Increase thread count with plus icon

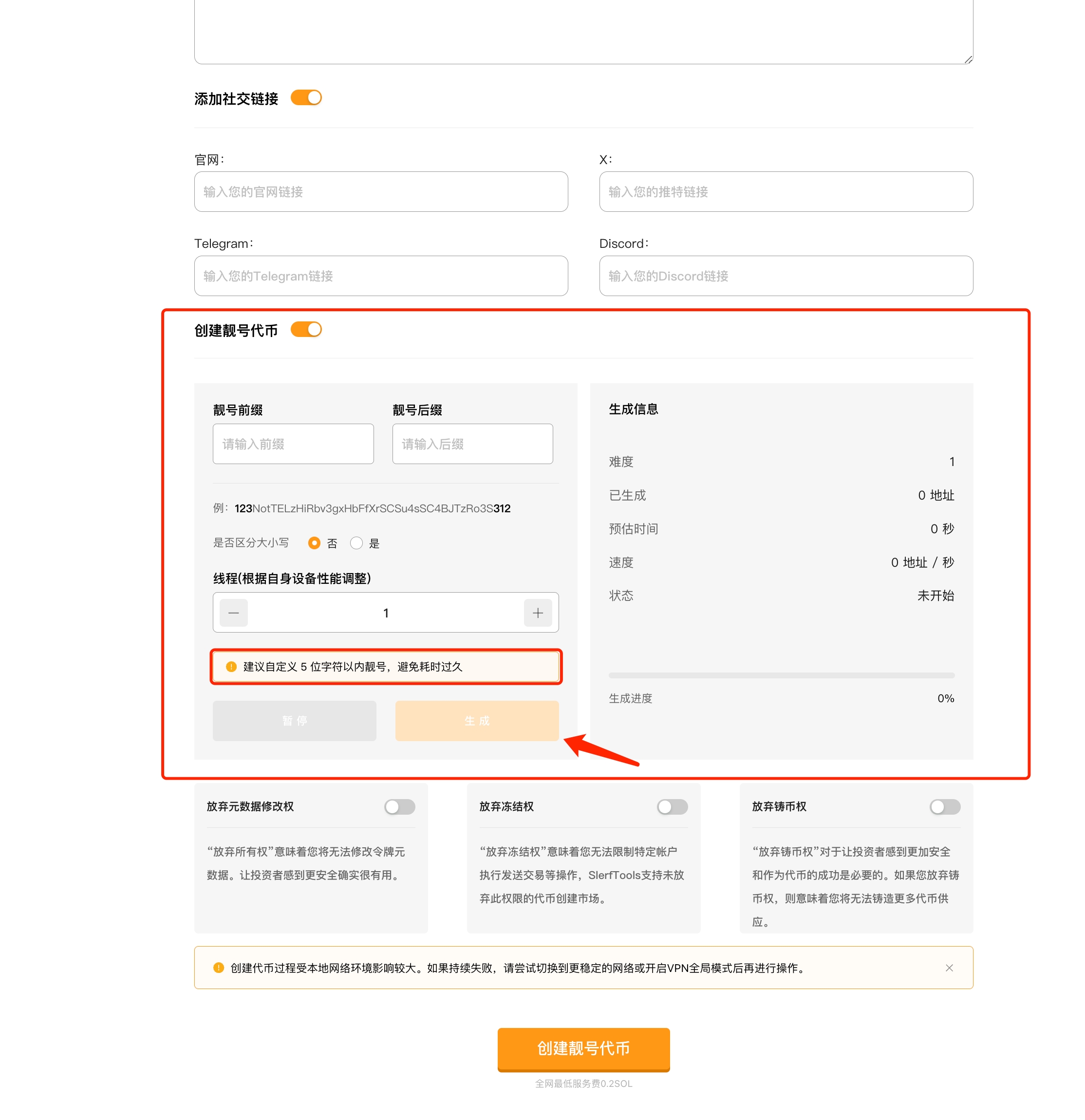point(537,613)
